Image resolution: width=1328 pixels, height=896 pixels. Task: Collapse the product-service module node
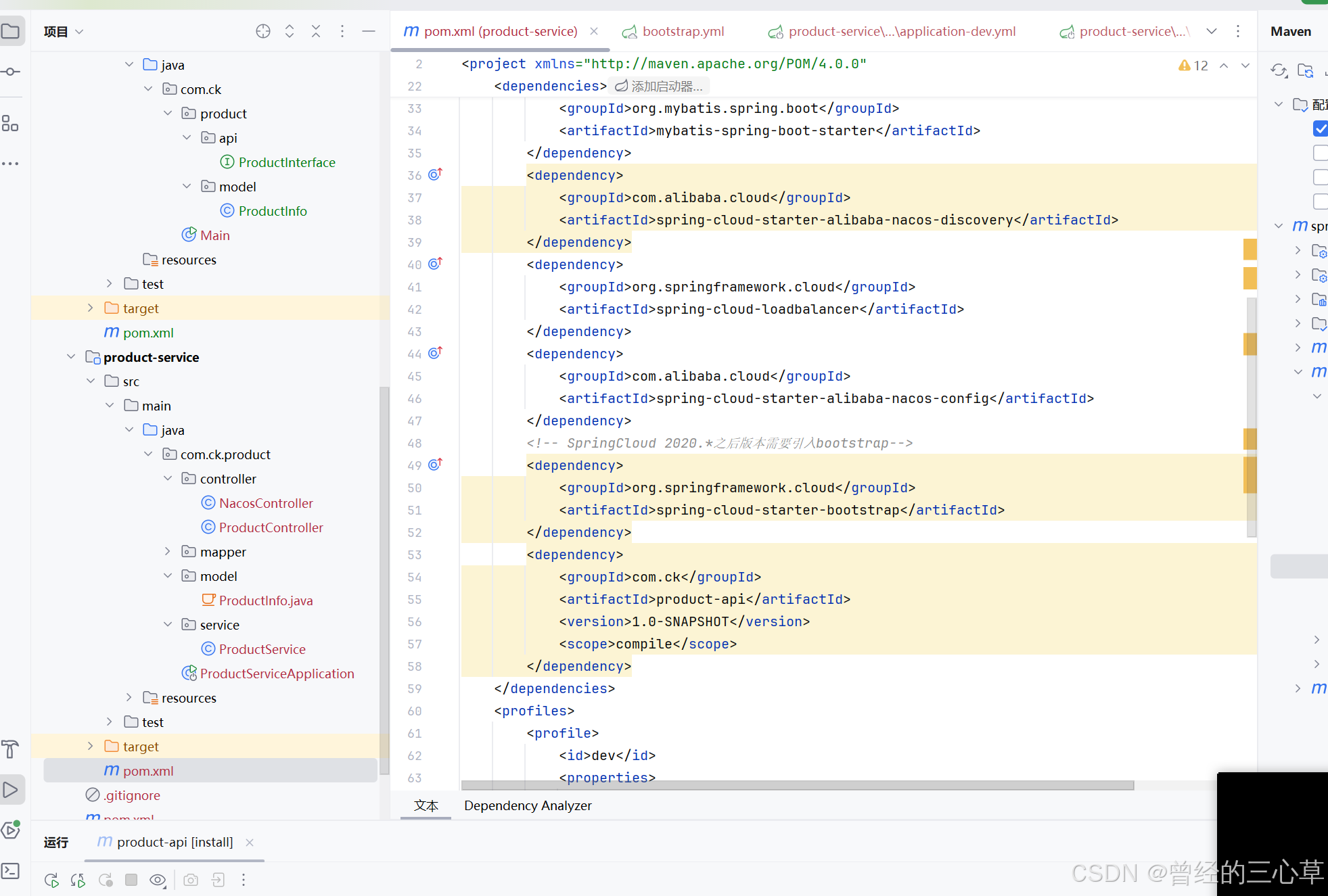pos(71,357)
